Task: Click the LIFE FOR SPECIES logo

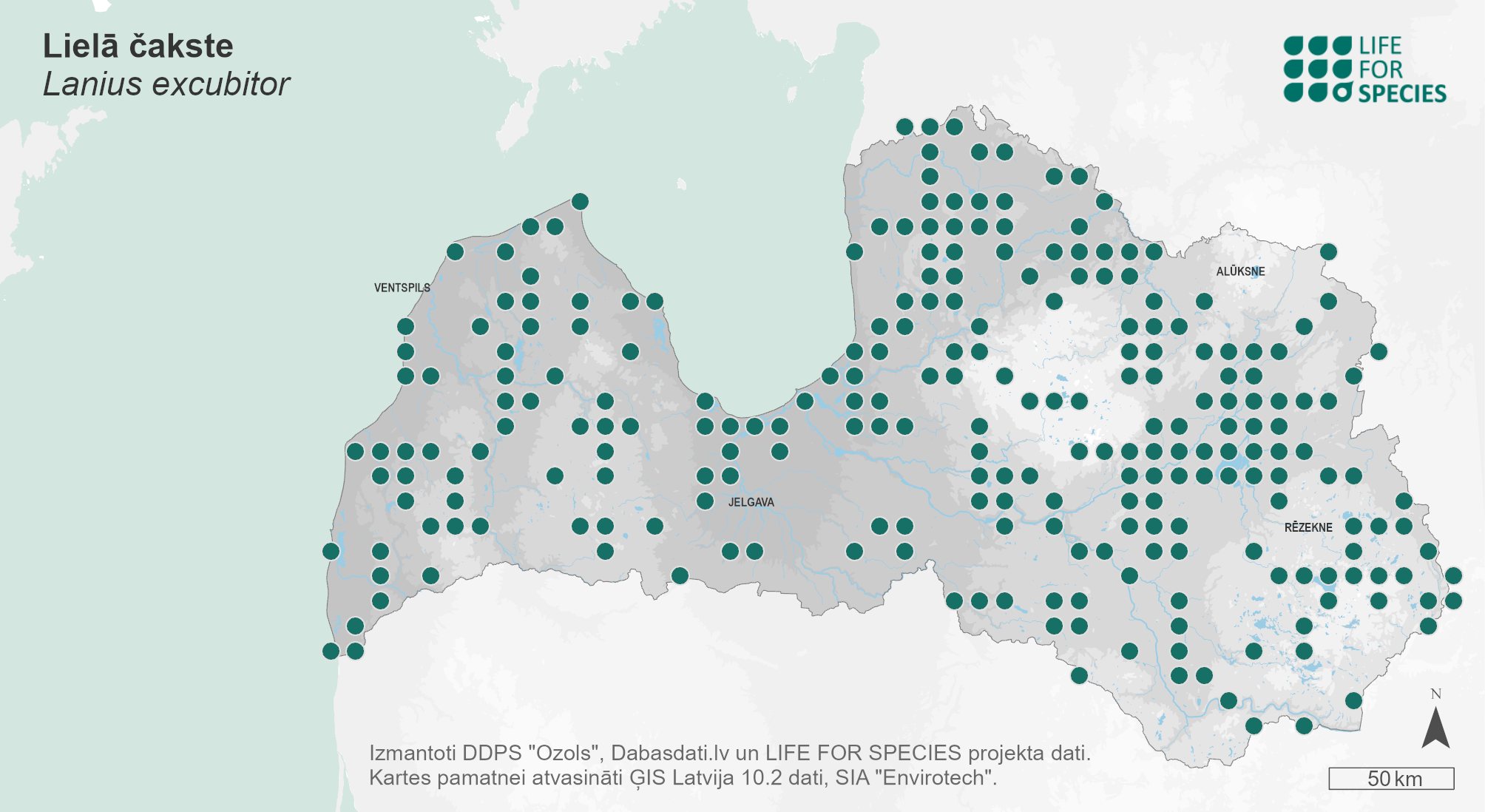Action: coord(1364,69)
